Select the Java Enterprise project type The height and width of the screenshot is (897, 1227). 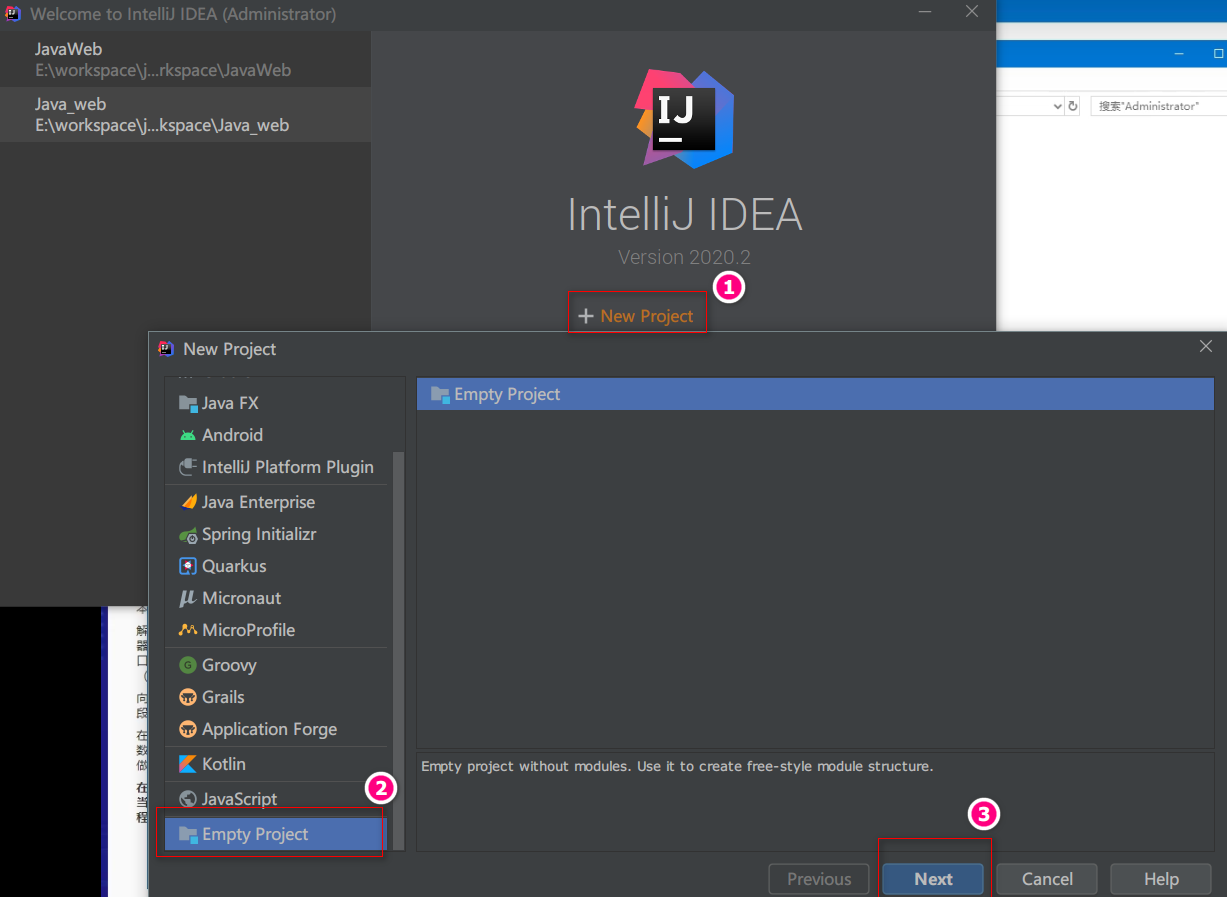[x=275, y=502]
